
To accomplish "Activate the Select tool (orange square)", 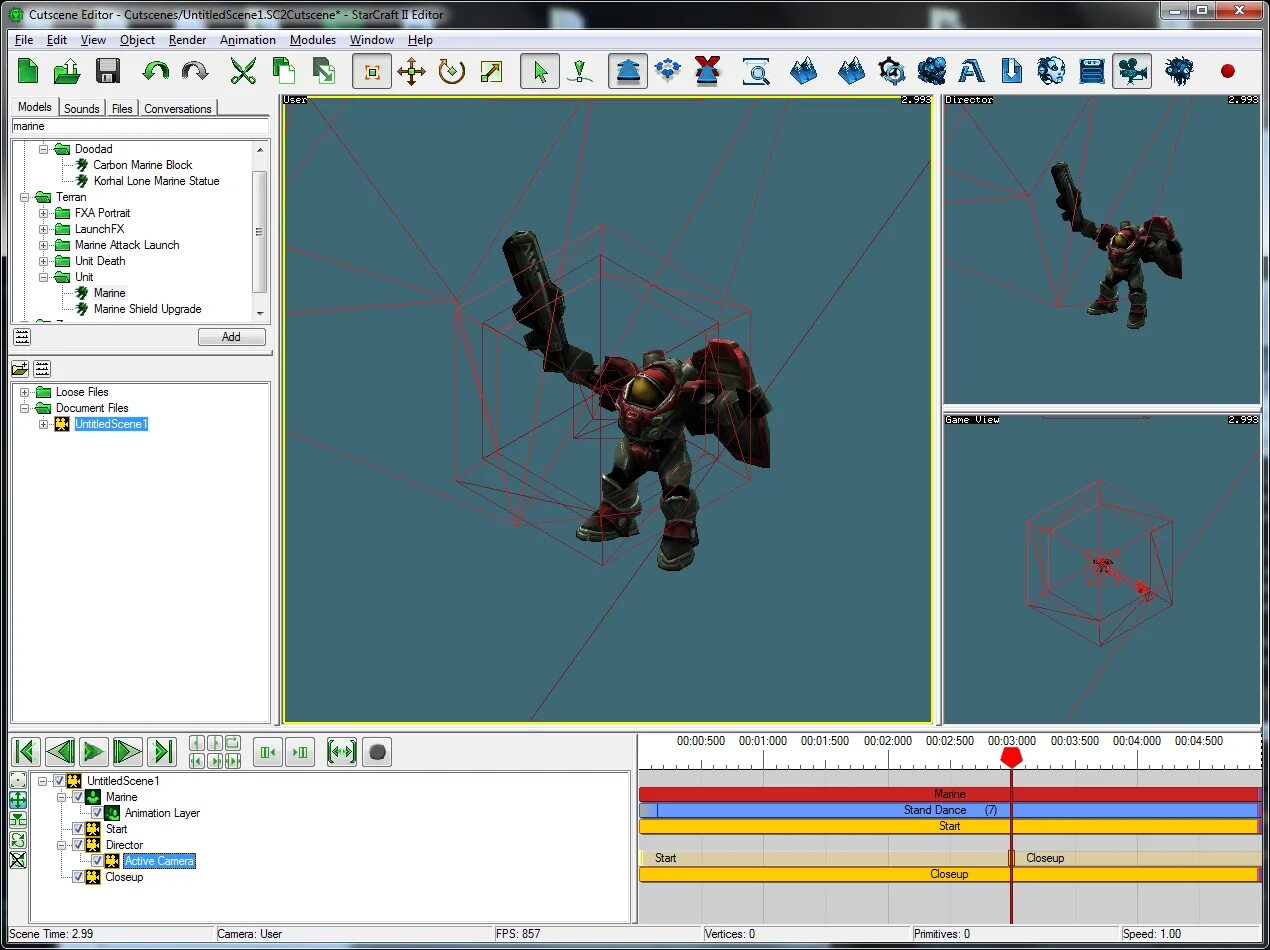I will (x=372, y=72).
